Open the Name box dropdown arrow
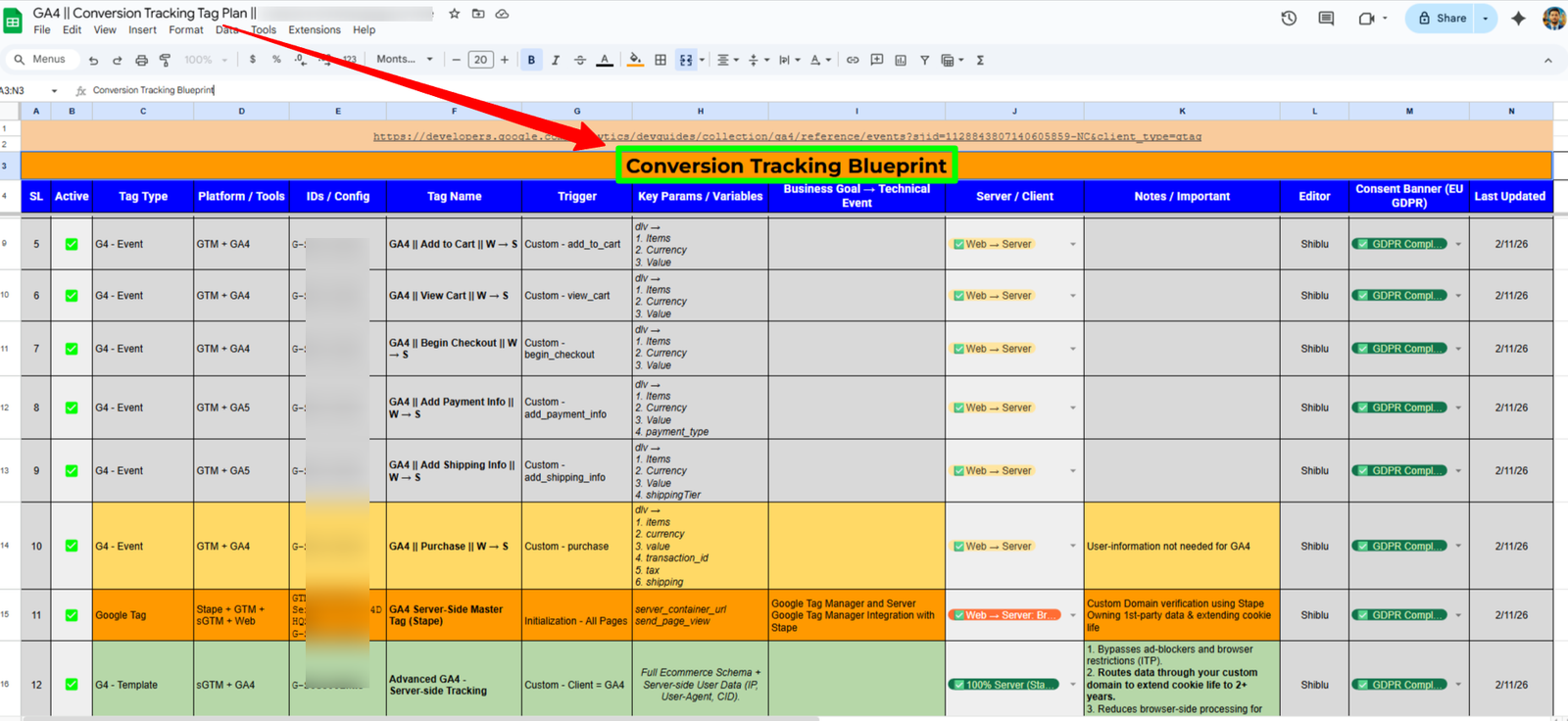The width and height of the screenshot is (1568, 721). coord(54,90)
